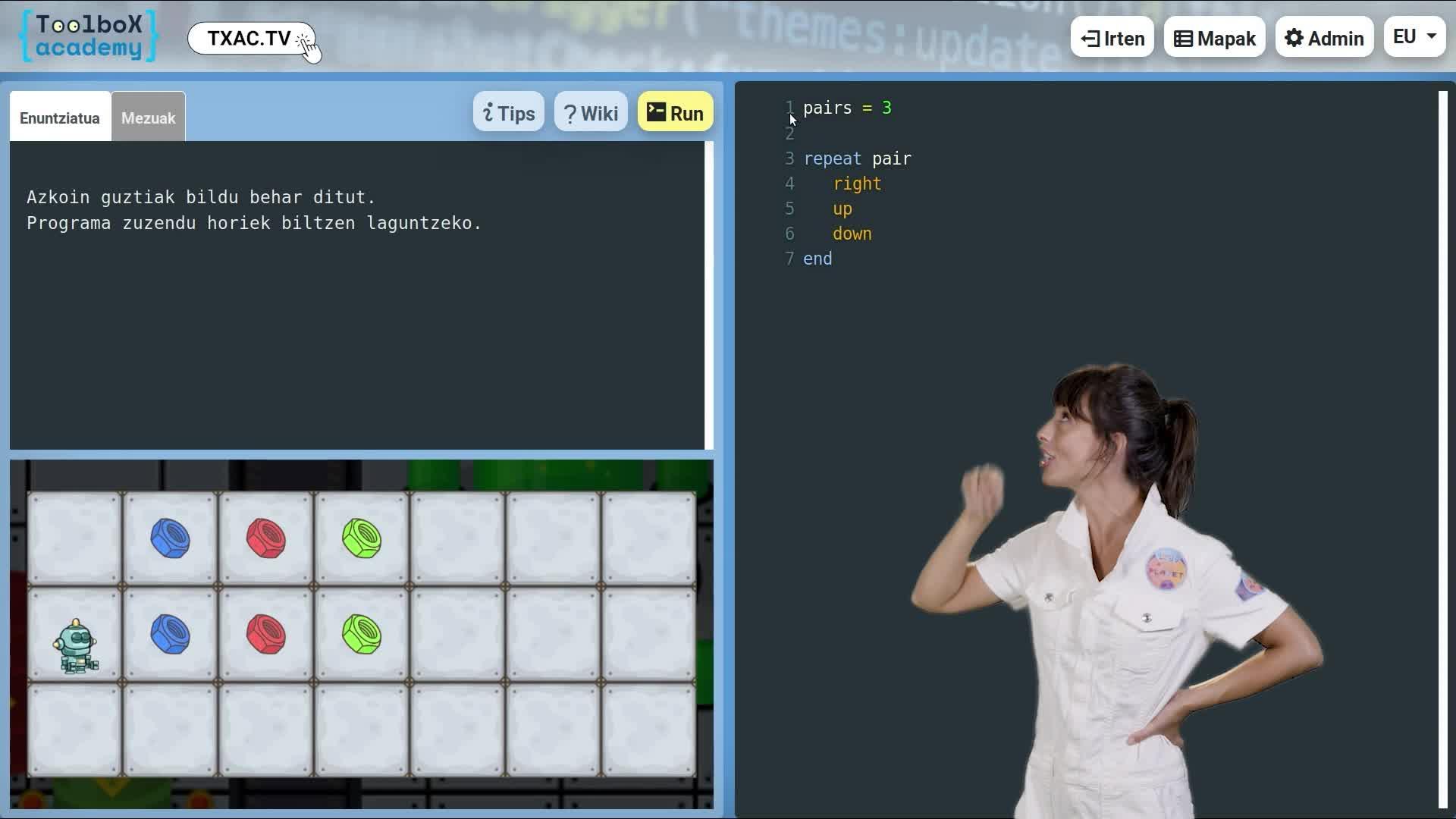
Task: Click the 'repeat pair' code line
Action: (x=857, y=158)
